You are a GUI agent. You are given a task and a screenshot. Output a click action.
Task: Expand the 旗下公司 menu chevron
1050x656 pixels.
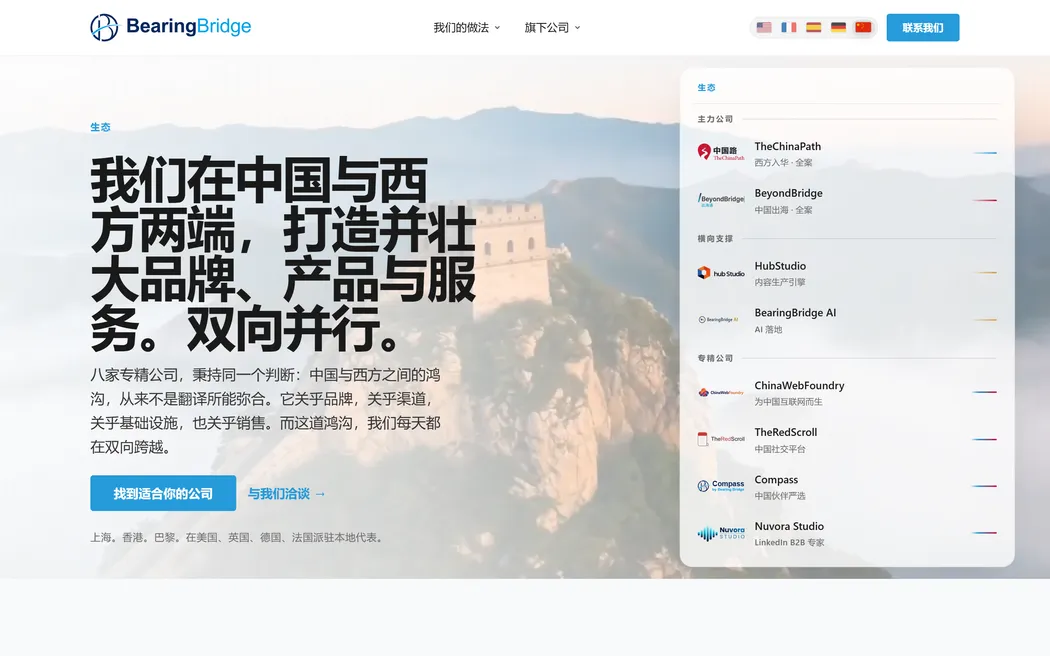click(x=577, y=28)
